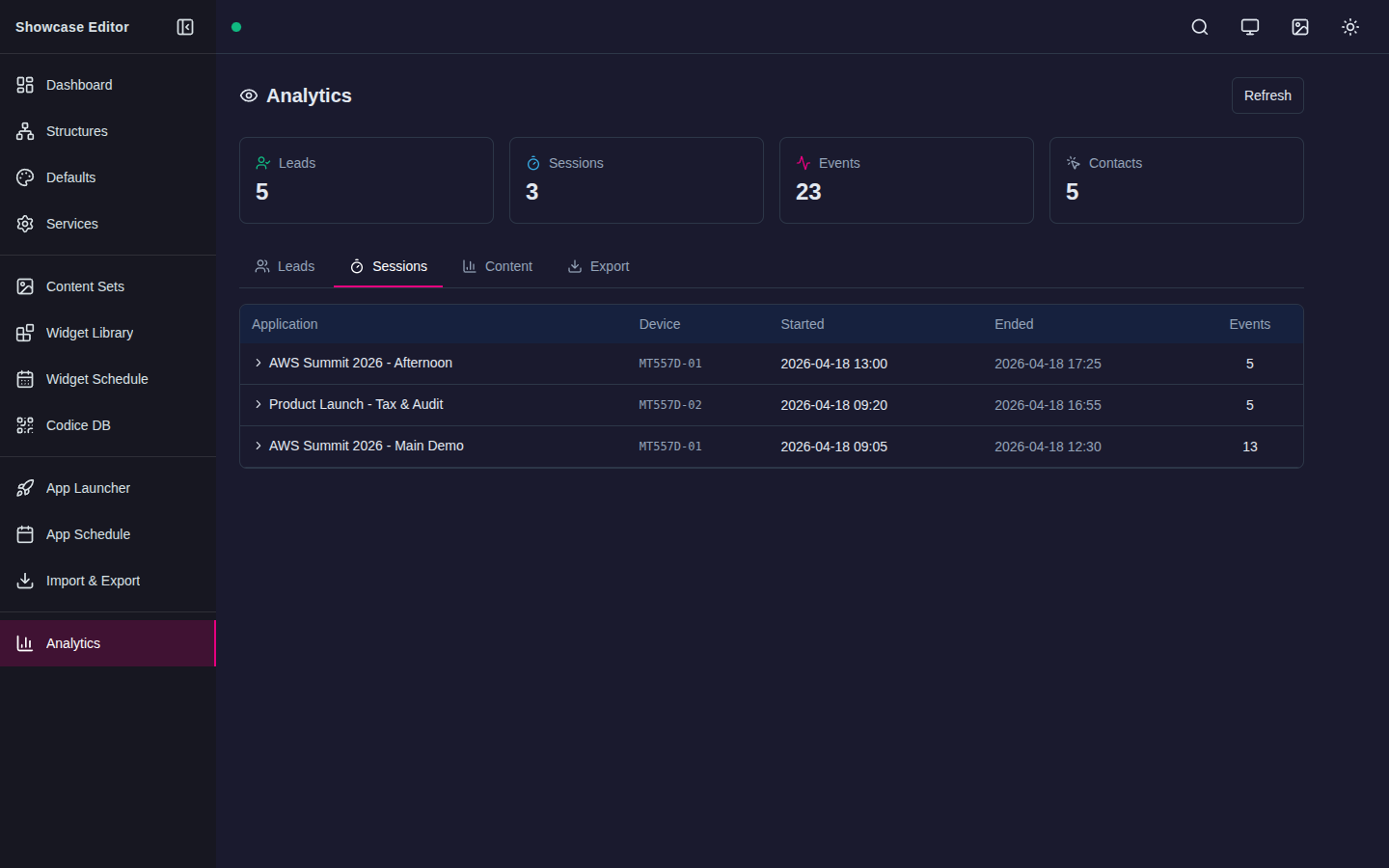Screen dimensions: 1389x868
Task: Expand AWS Summit 2026 - Afternoon row
Action: tap(259, 363)
